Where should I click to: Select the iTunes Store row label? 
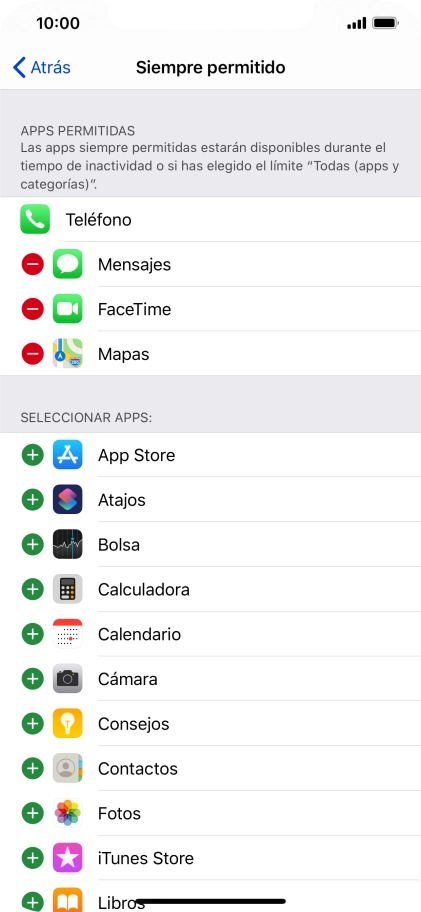point(146,858)
